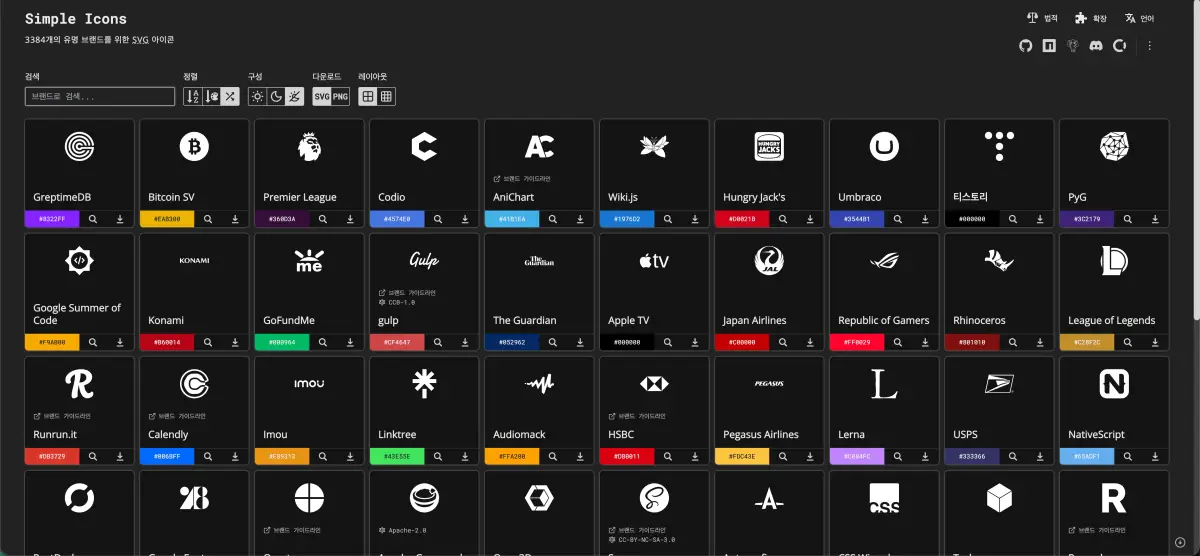
Task: Switch to light color scheme
Action: click(257, 96)
